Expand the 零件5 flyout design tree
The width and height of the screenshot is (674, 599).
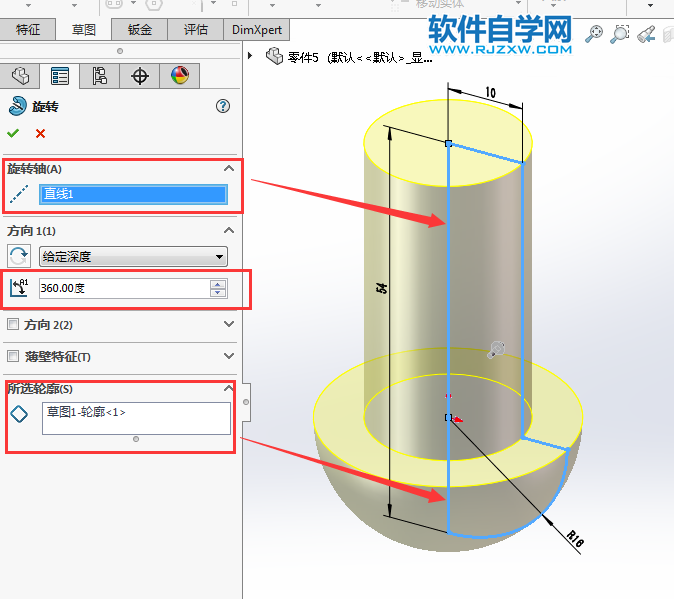(250, 56)
